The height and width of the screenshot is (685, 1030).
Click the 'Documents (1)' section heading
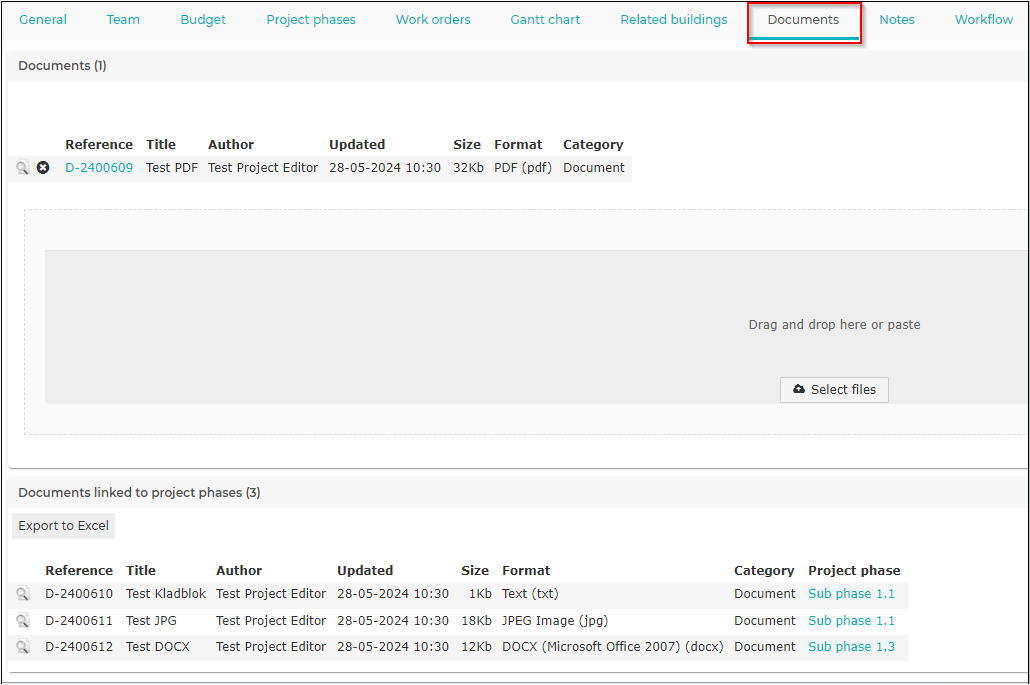click(x=62, y=66)
